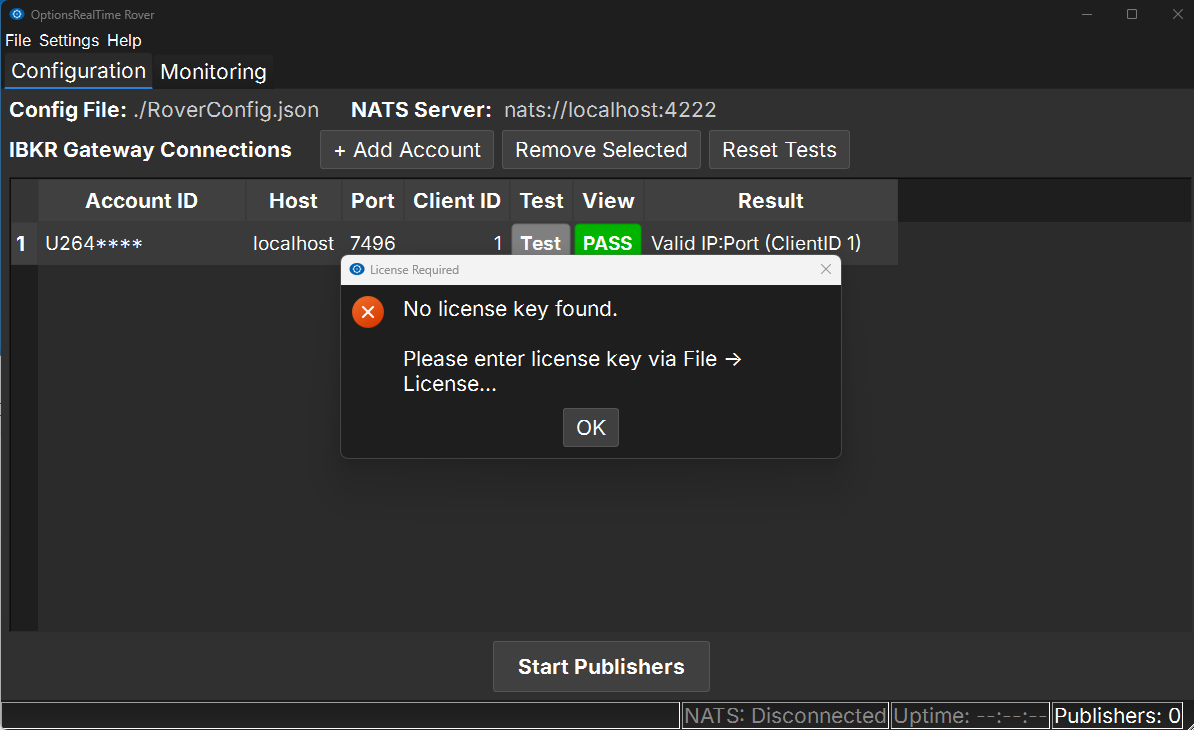1194x730 pixels.
Task: Click the OptionsRealTime Rover app icon
Action: (x=16, y=15)
